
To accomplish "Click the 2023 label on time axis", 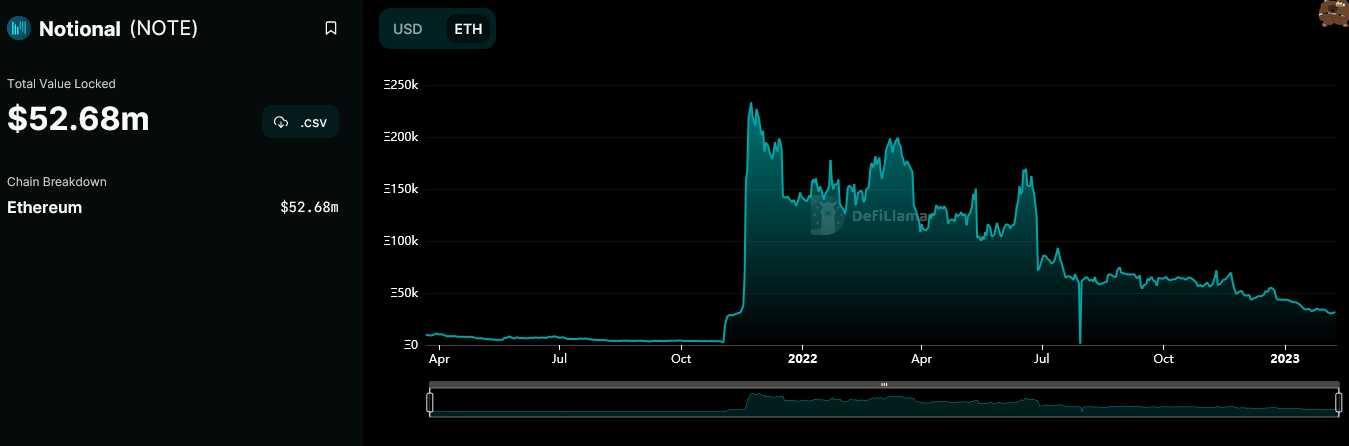I will coord(1285,357).
